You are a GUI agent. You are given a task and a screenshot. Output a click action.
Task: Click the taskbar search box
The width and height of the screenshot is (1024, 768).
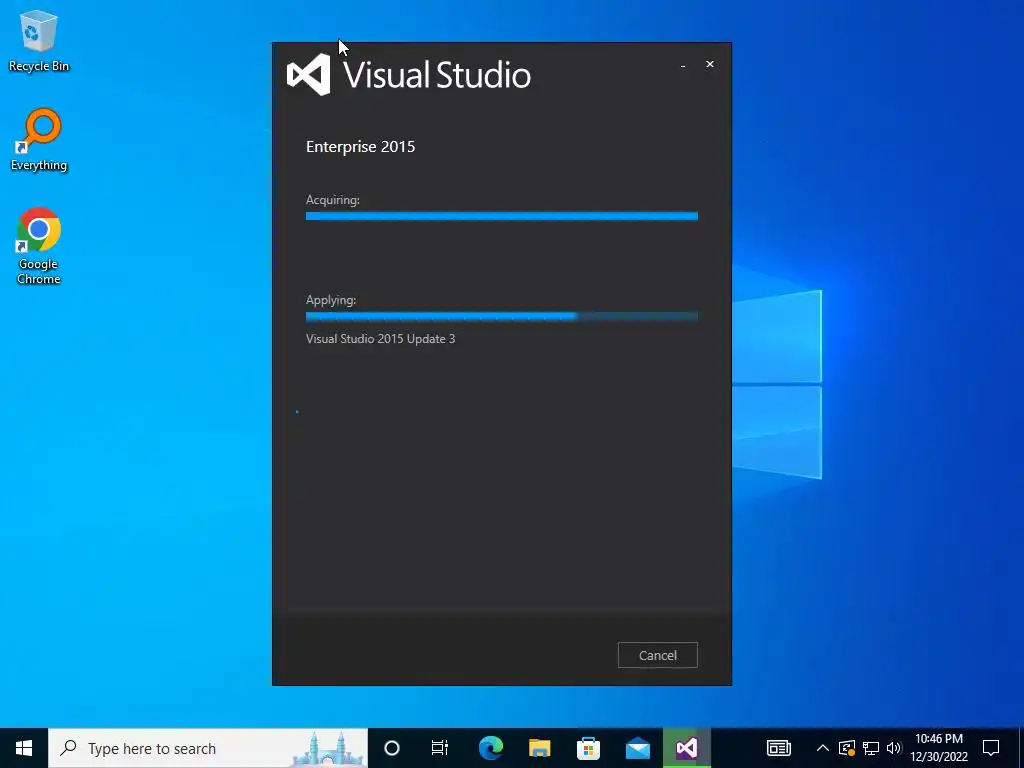[208, 748]
